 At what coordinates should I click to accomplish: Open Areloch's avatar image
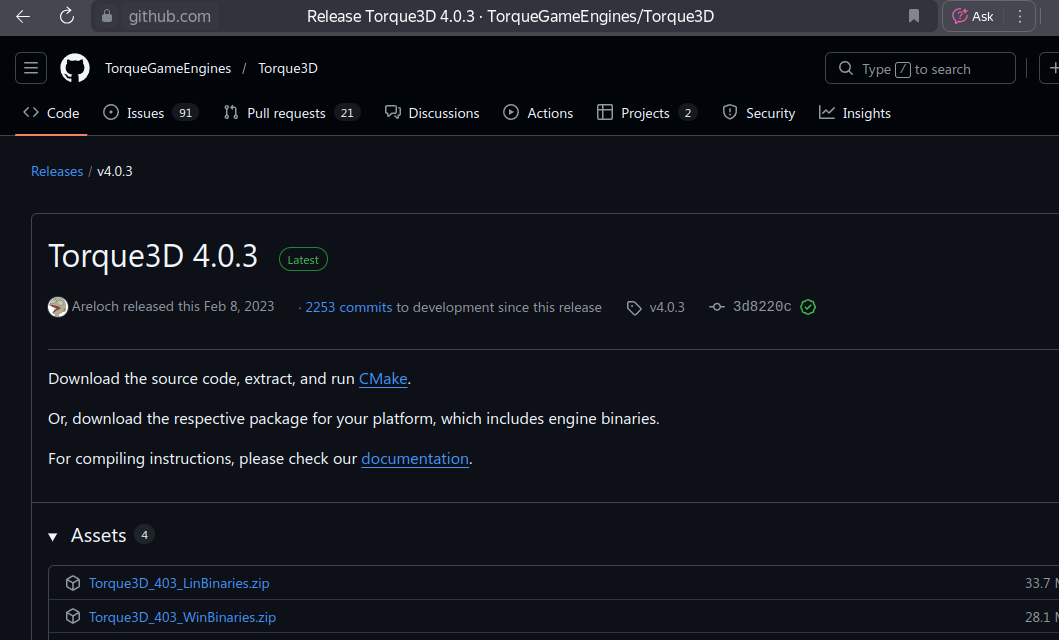[x=58, y=307]
